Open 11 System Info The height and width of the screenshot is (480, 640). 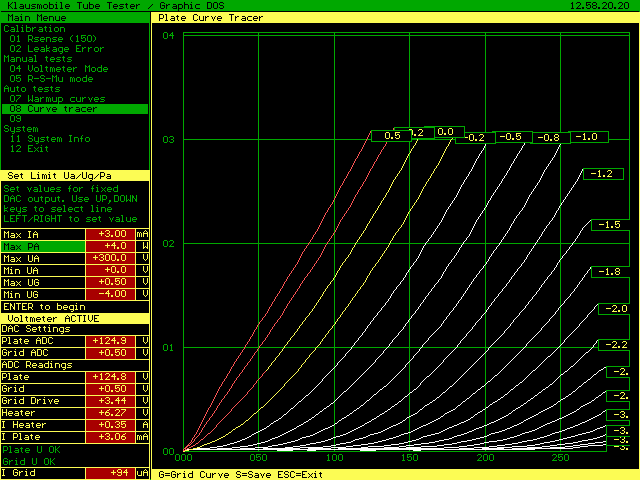50,139
